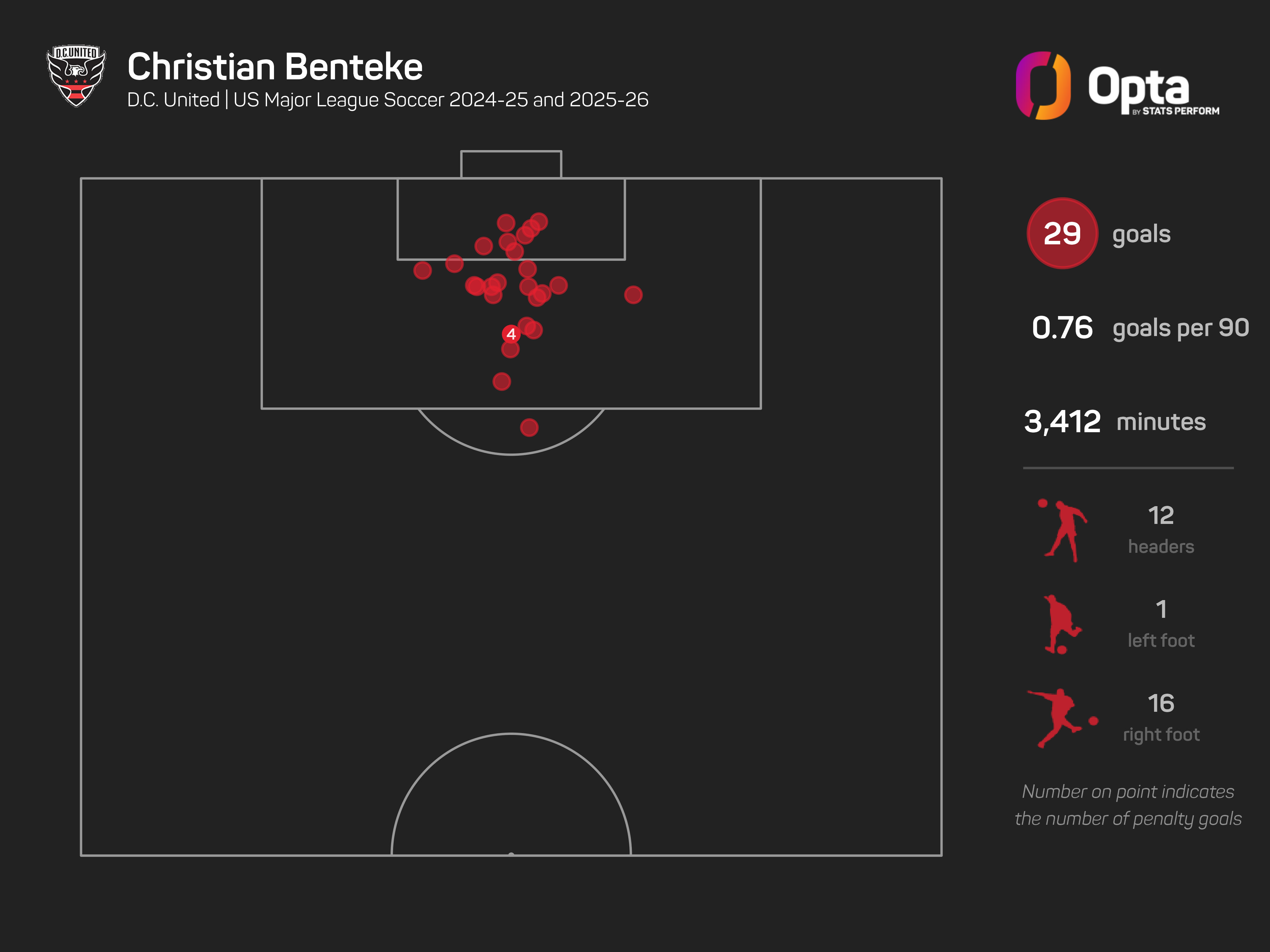Click the isolated goal dot furthest right
This screenshot has width=1270, height=952.
pos(633,295)
